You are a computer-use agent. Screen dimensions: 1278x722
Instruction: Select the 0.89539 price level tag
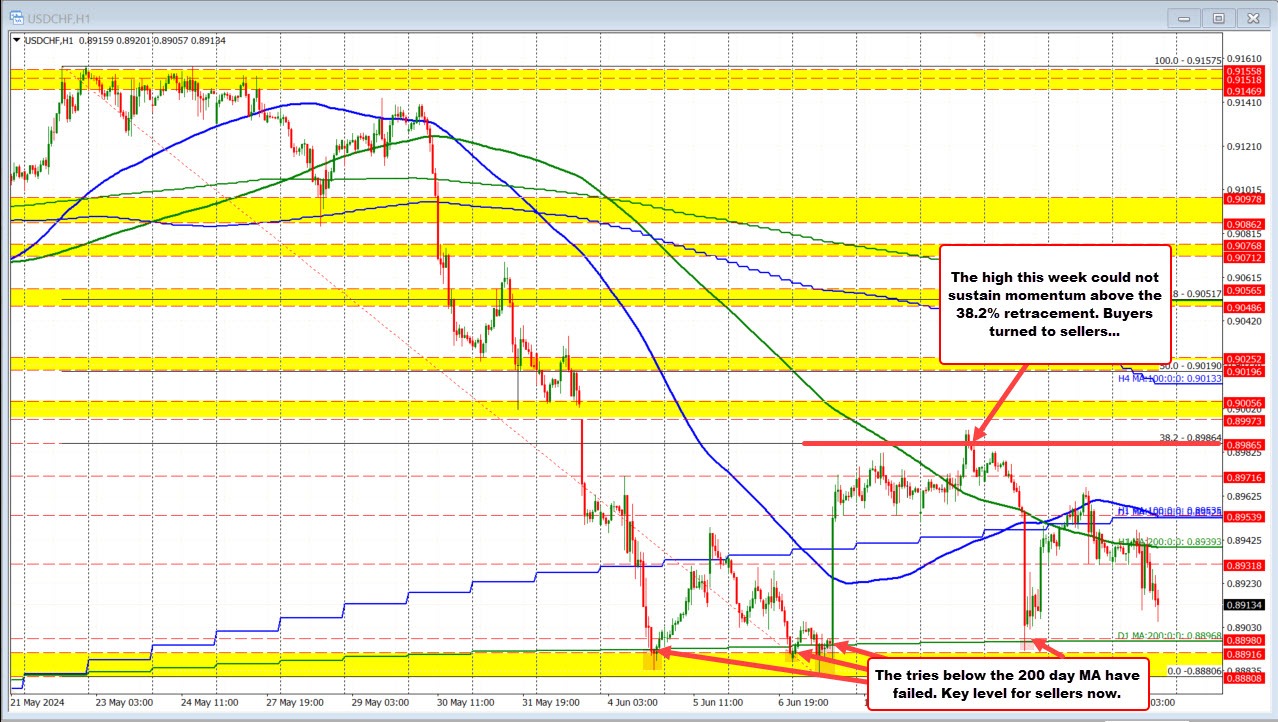[1244, 516]
